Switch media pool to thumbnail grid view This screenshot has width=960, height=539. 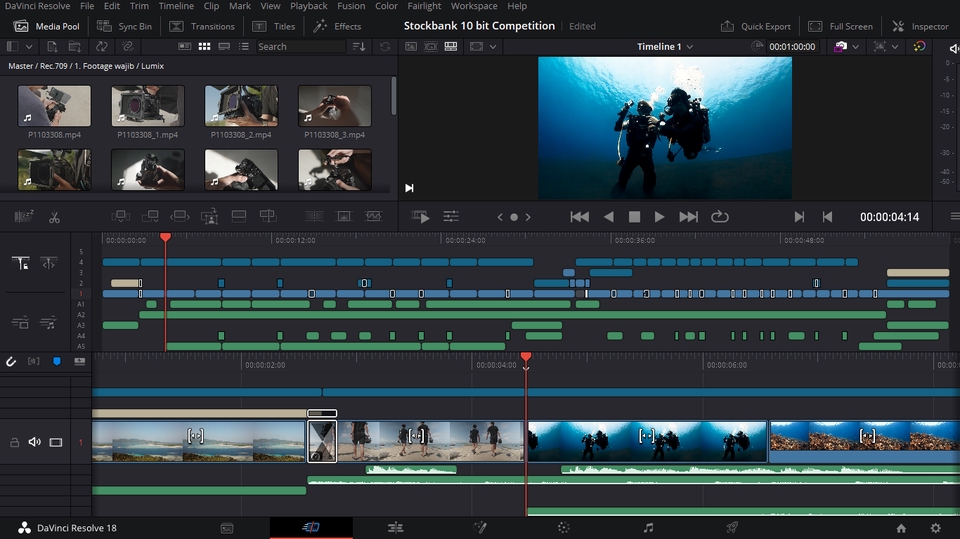204,47
